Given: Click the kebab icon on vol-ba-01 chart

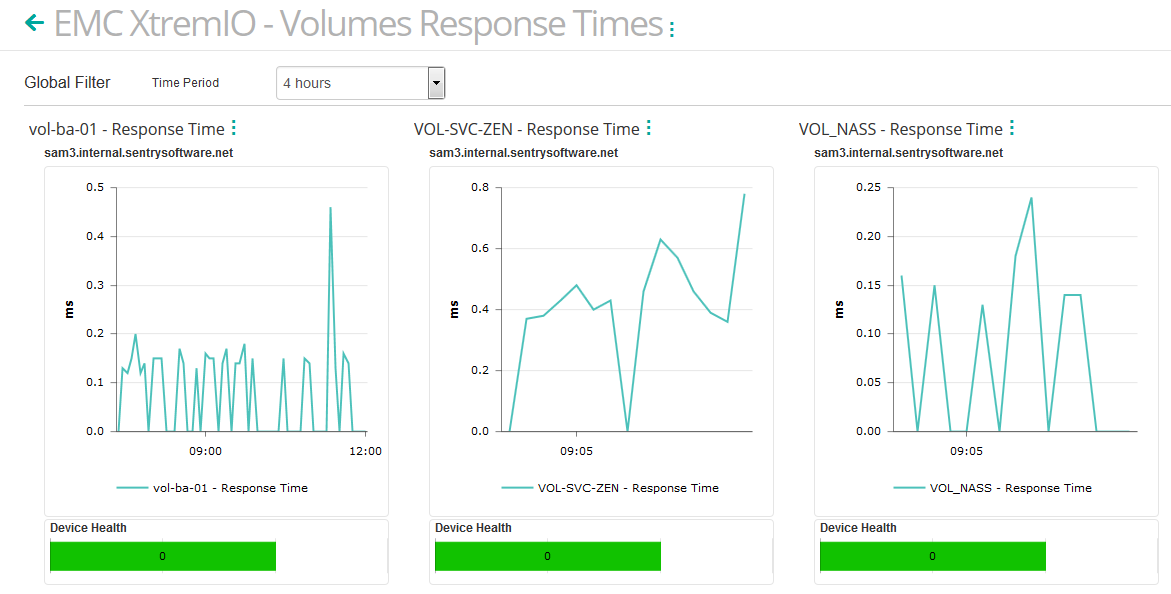Looking at the screenshot, I should click(232, 127).
